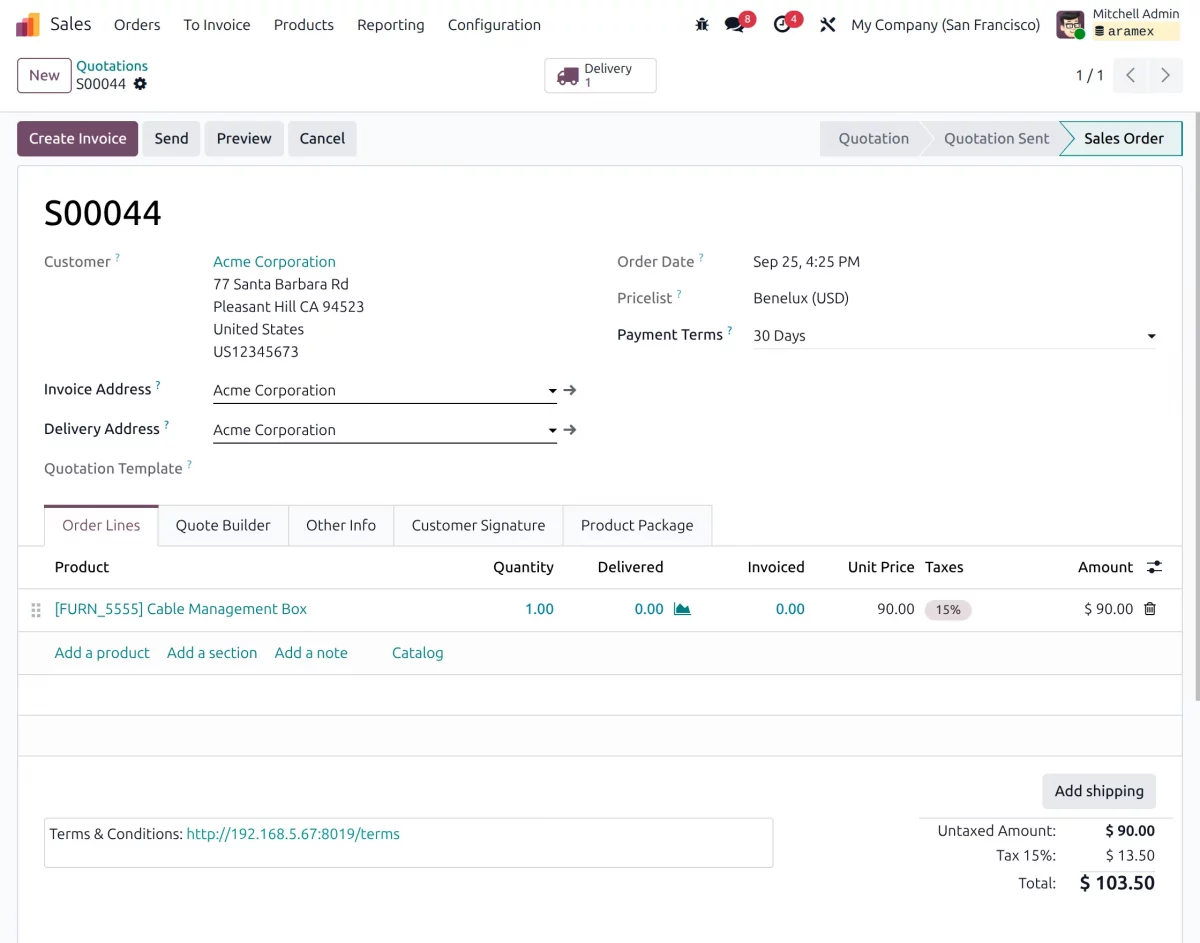1200x943 pixels.
Task: Click the drag handle on the order line
Action: [x=36, y=610]
